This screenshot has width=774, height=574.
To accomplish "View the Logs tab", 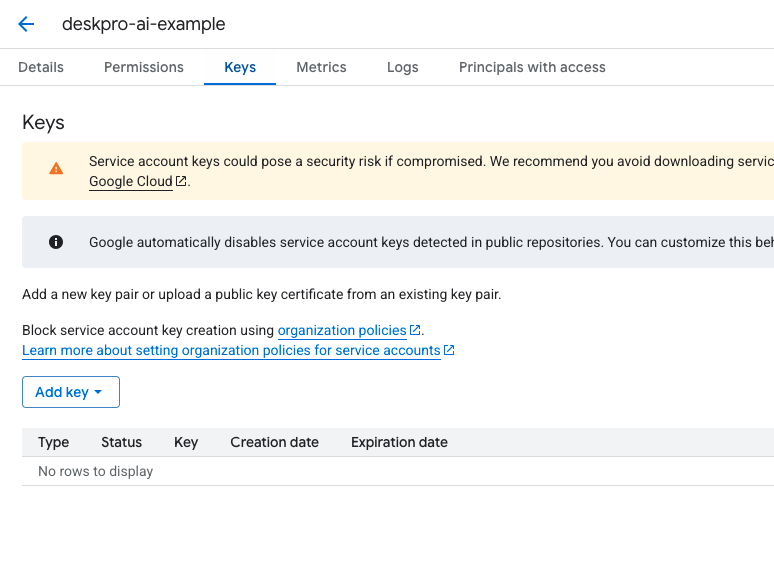I will tap(403, 67).
